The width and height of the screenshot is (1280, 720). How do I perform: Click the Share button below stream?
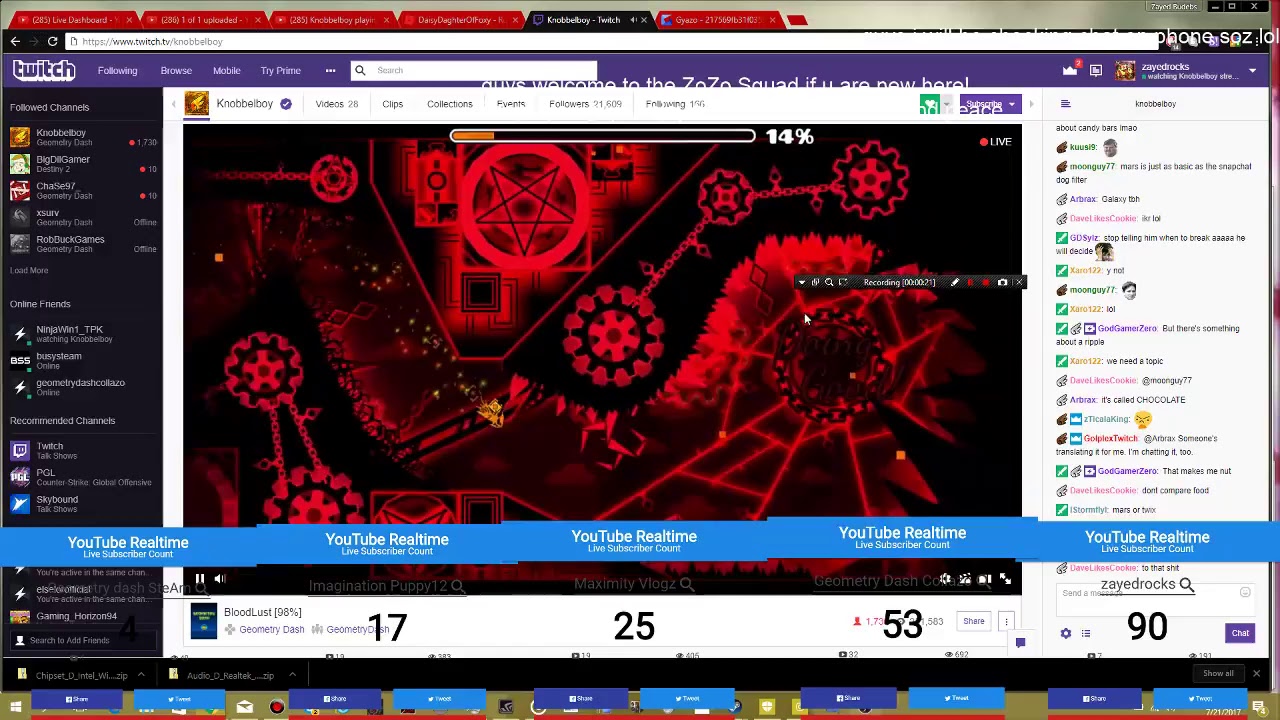tap(973, 621)
